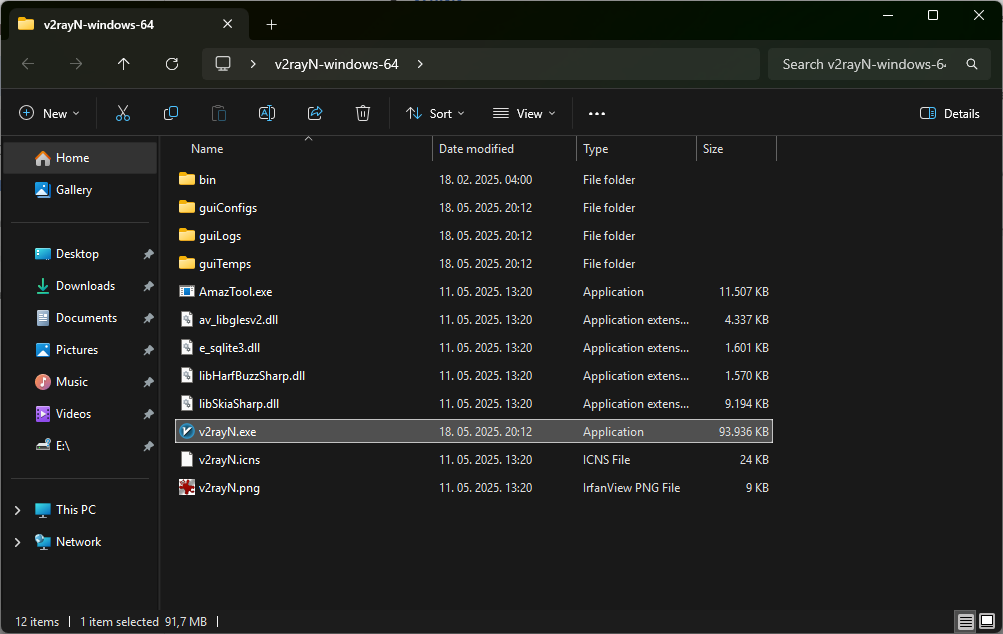The image size is (1003, 634).
Task: Expand the Network tree node
Action: coord(17,542)
